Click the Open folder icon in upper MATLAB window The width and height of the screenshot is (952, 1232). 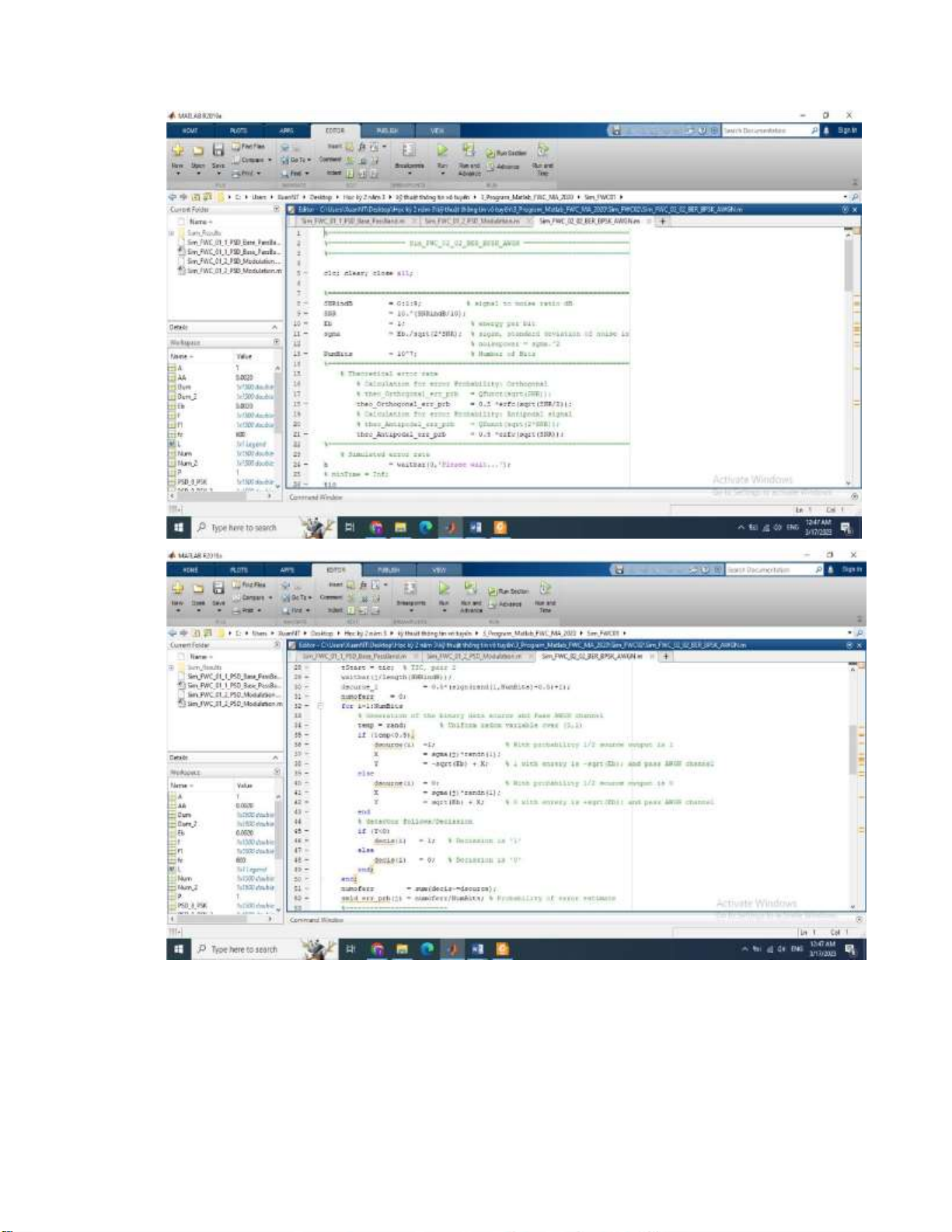[198, 150]
